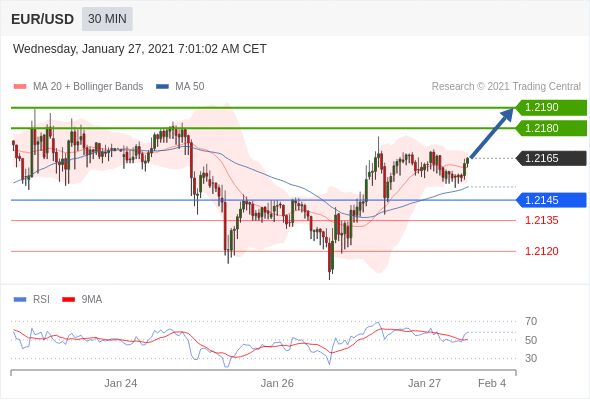Select the 1.2180 green resistance tag
The width and height of the screenshot is (590, 400).
(x=551, y=128)
